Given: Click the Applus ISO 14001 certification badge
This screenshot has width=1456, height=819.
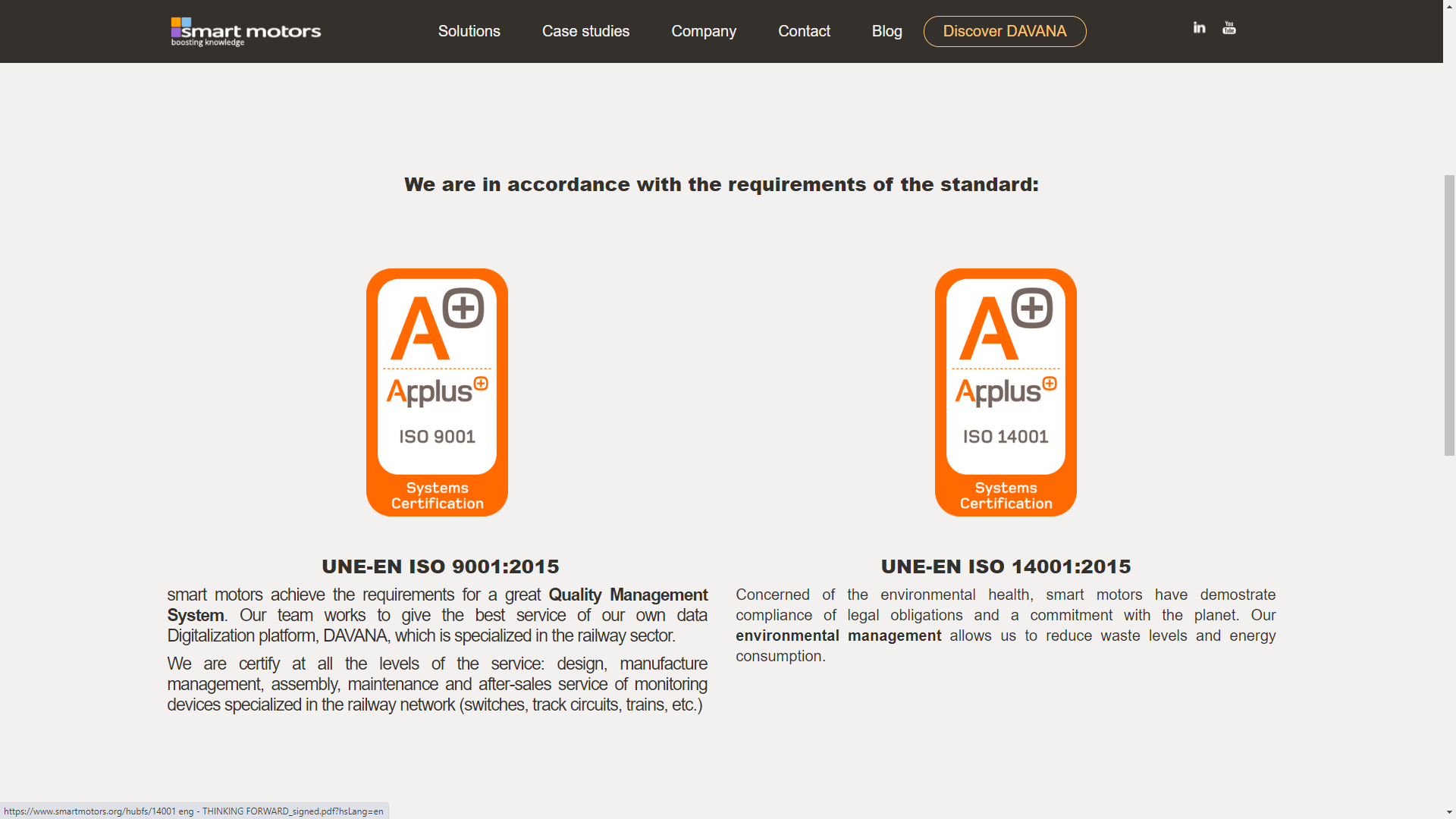Looking at the screenshot, I should pos(1004,392).
